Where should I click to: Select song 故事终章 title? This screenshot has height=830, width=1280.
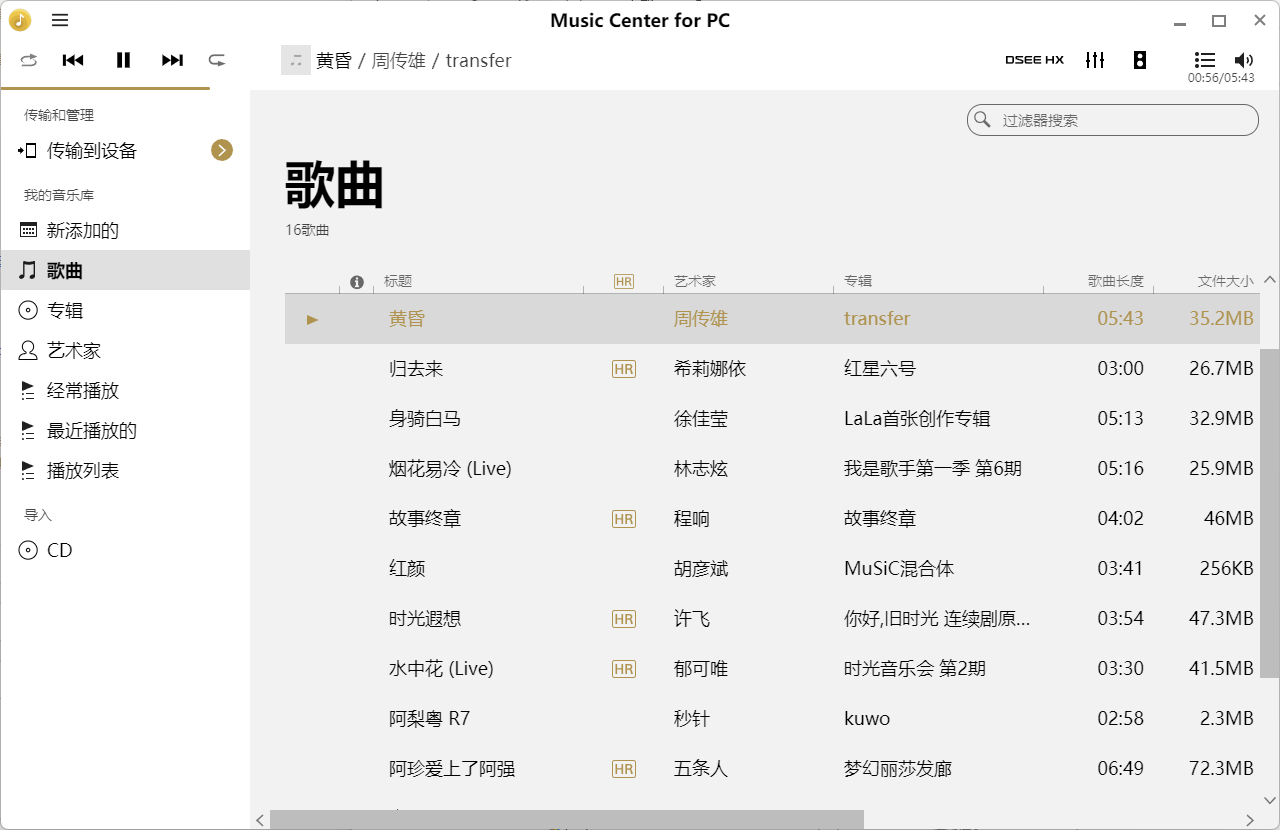(x=425, y=519)
